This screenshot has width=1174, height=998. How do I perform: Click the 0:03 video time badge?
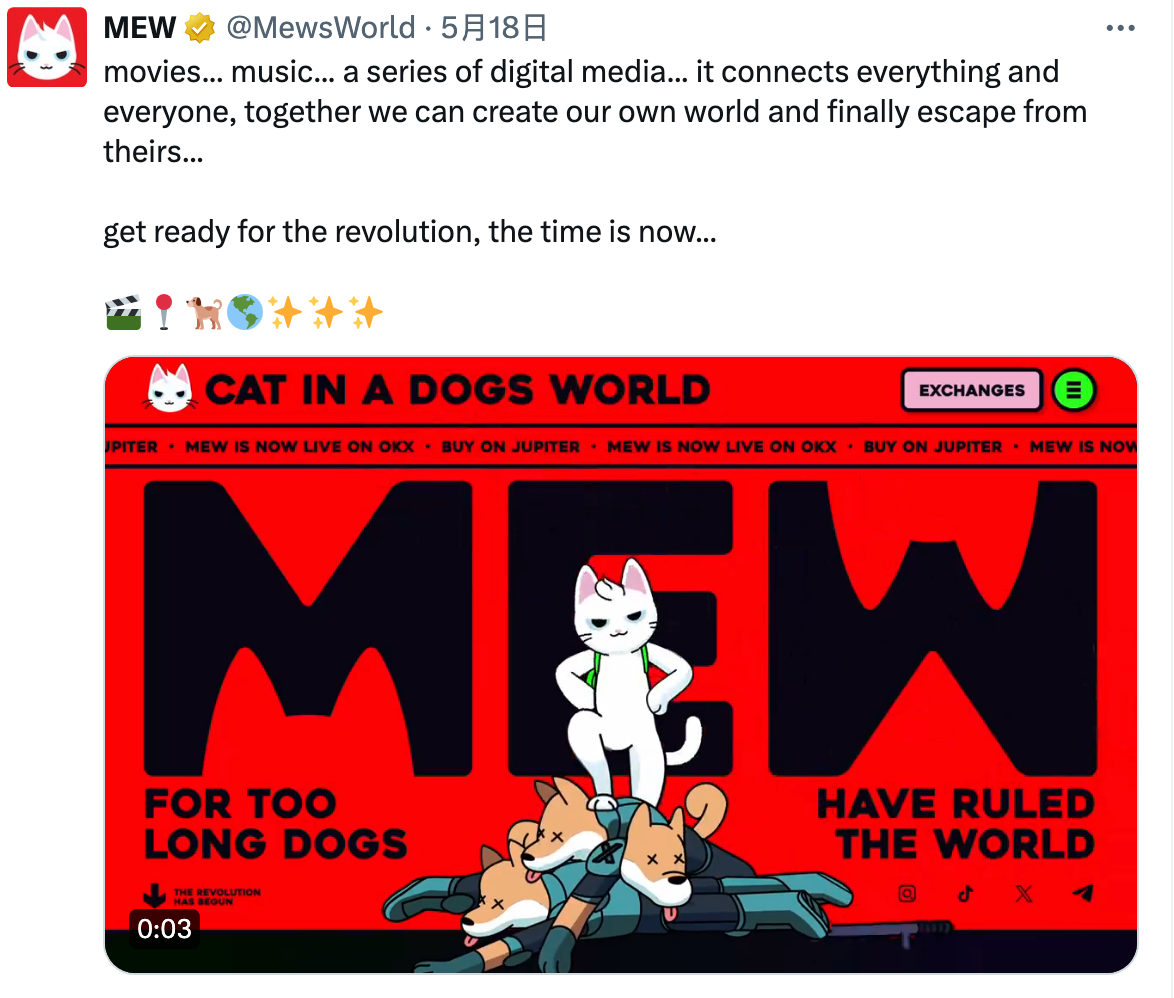164,929
